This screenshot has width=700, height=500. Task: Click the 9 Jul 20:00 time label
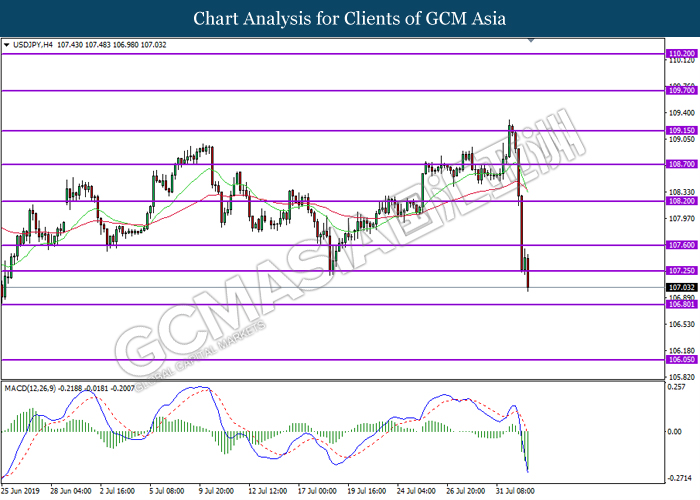(x=217, y=491)
